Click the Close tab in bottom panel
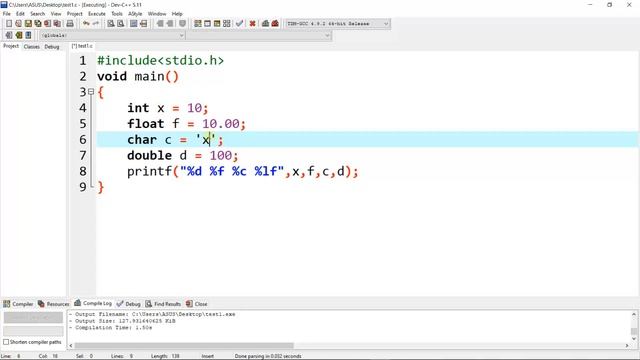This screenshot has height=360, width=640. (x=197, y=304)
